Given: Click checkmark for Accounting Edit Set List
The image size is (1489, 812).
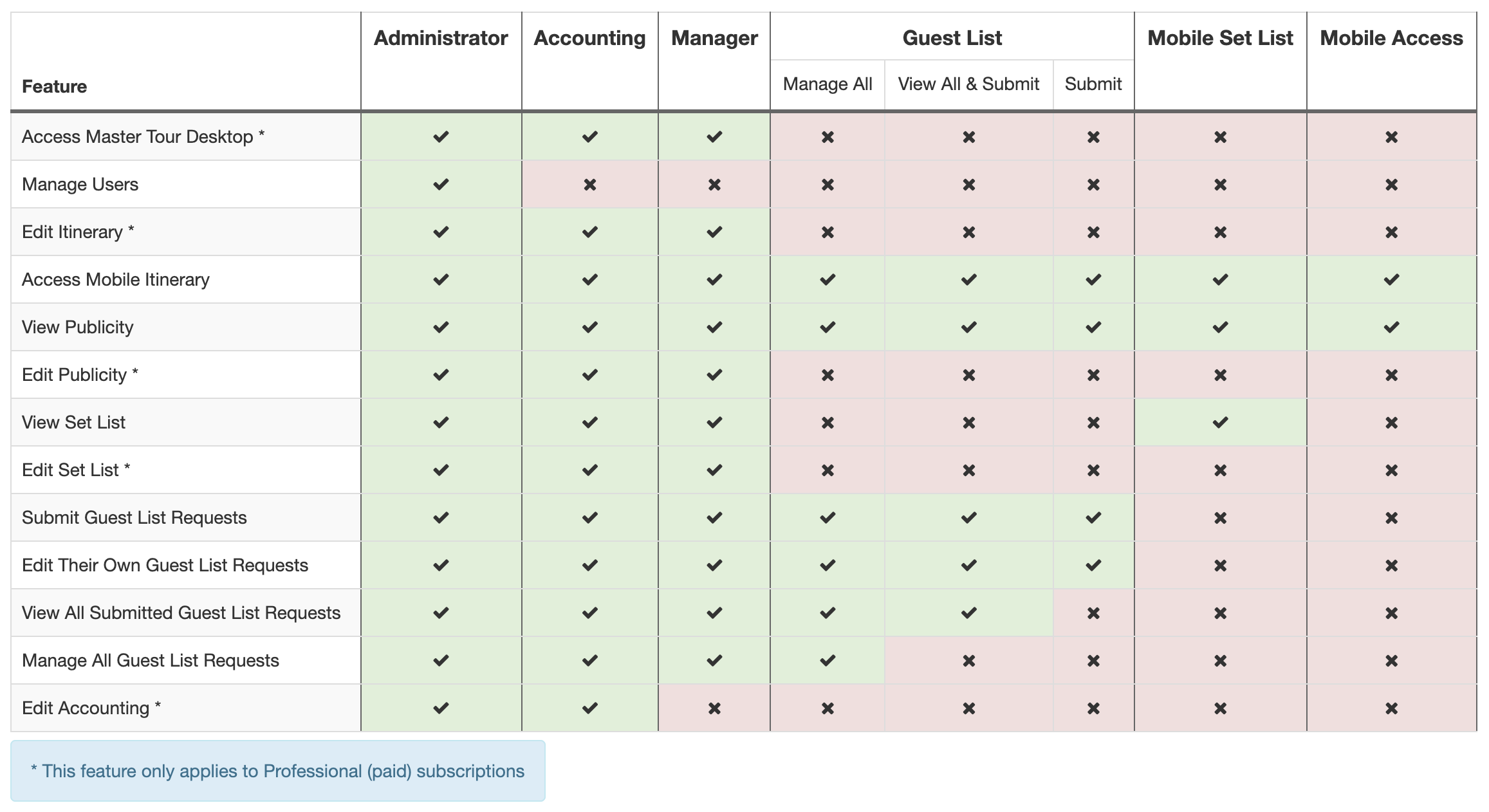Looking at the screenshot, I should [589, 470].
